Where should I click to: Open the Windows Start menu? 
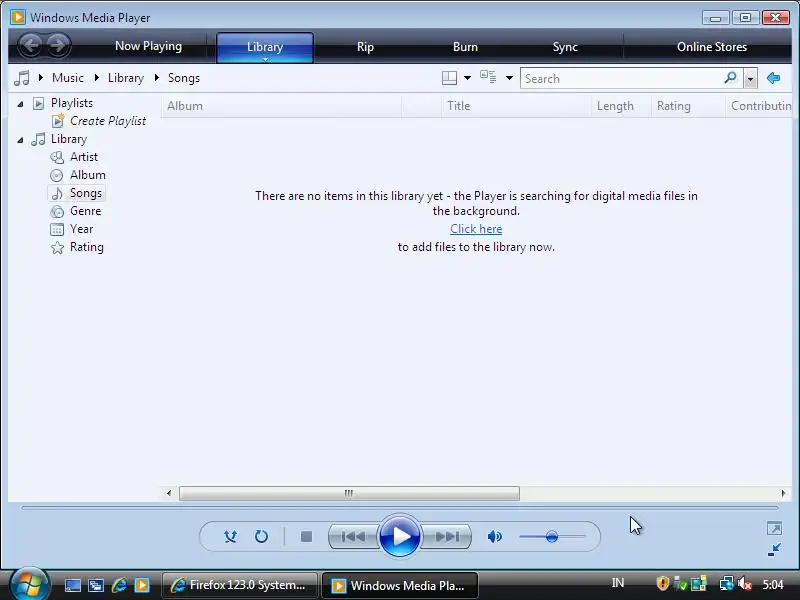tap(30, 585)
